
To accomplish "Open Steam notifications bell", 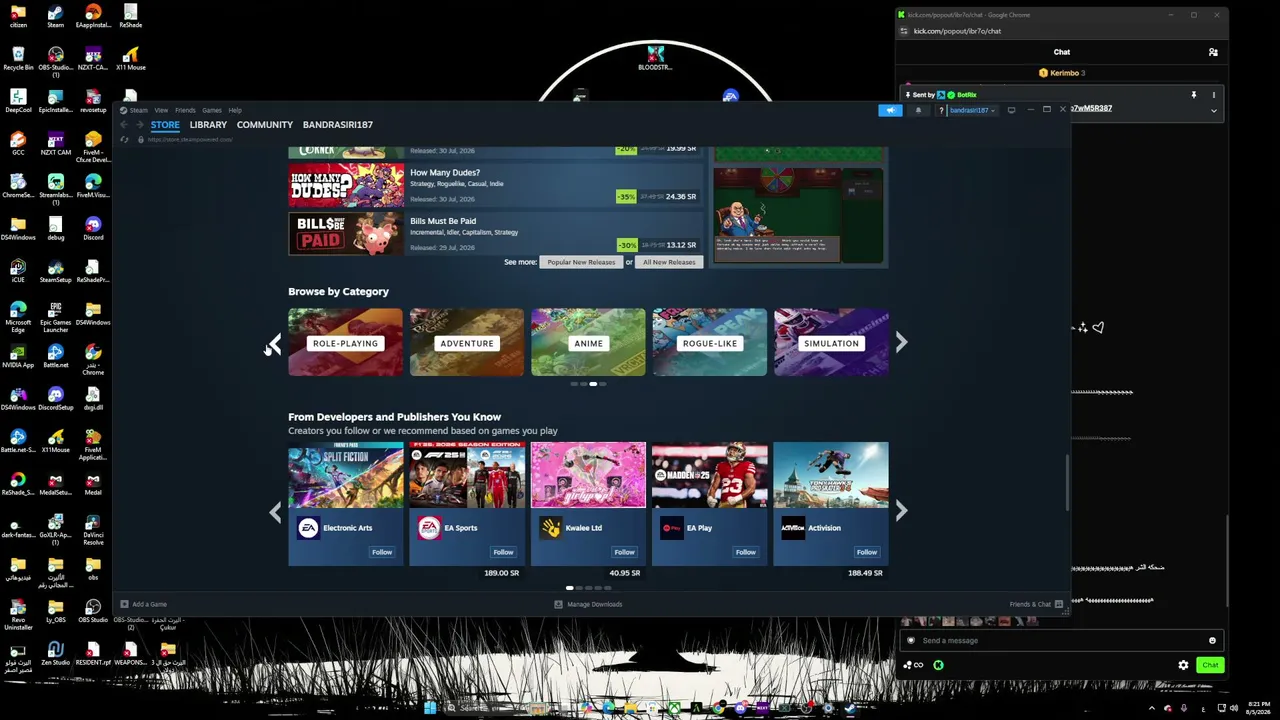I will tap(918, 110).
